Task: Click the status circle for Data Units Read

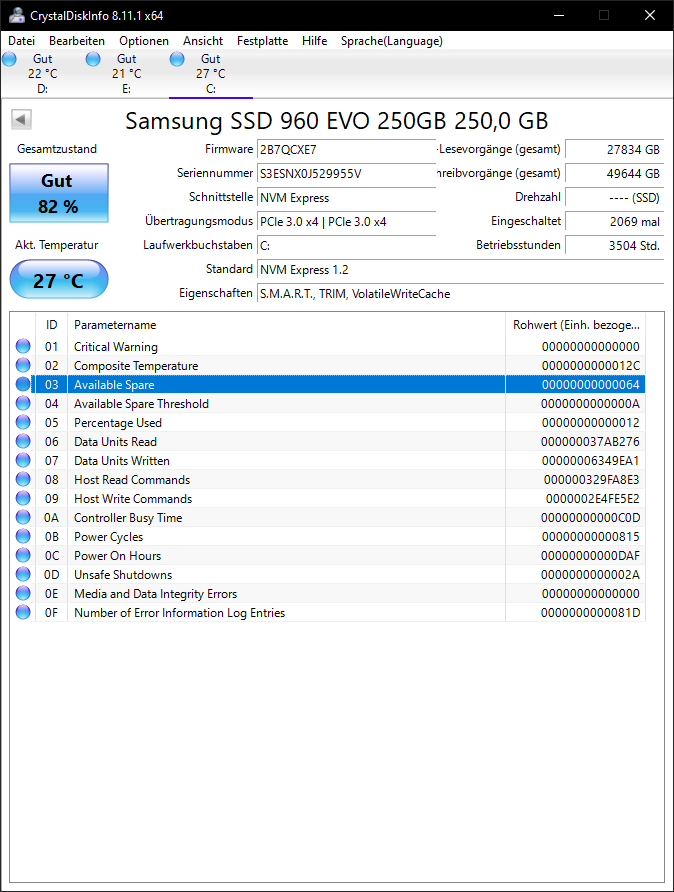Action: [23, 441]
